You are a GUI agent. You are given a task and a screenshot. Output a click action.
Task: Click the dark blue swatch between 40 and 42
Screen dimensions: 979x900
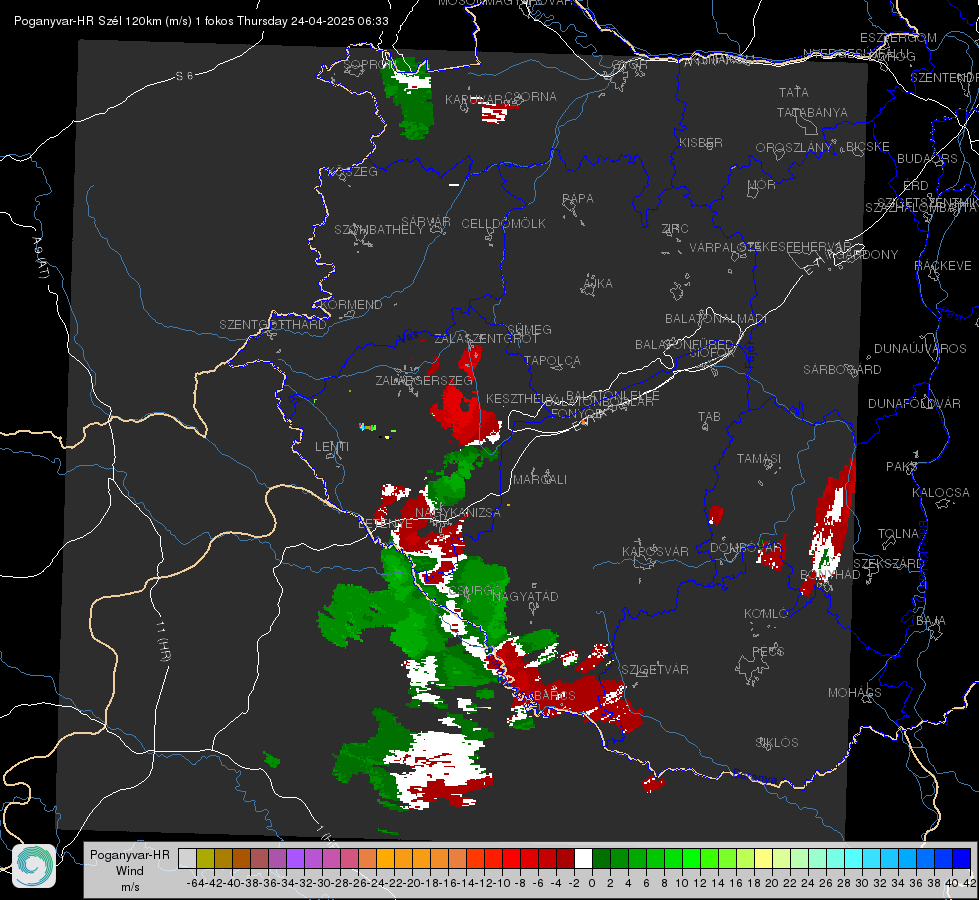962,859
